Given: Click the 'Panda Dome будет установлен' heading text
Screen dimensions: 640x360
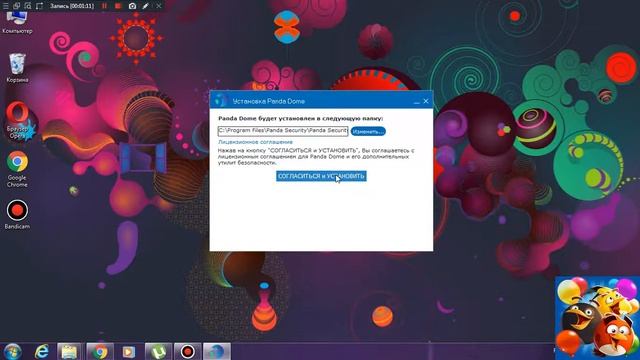Looking at the screenshot, I should pos(300,118).
